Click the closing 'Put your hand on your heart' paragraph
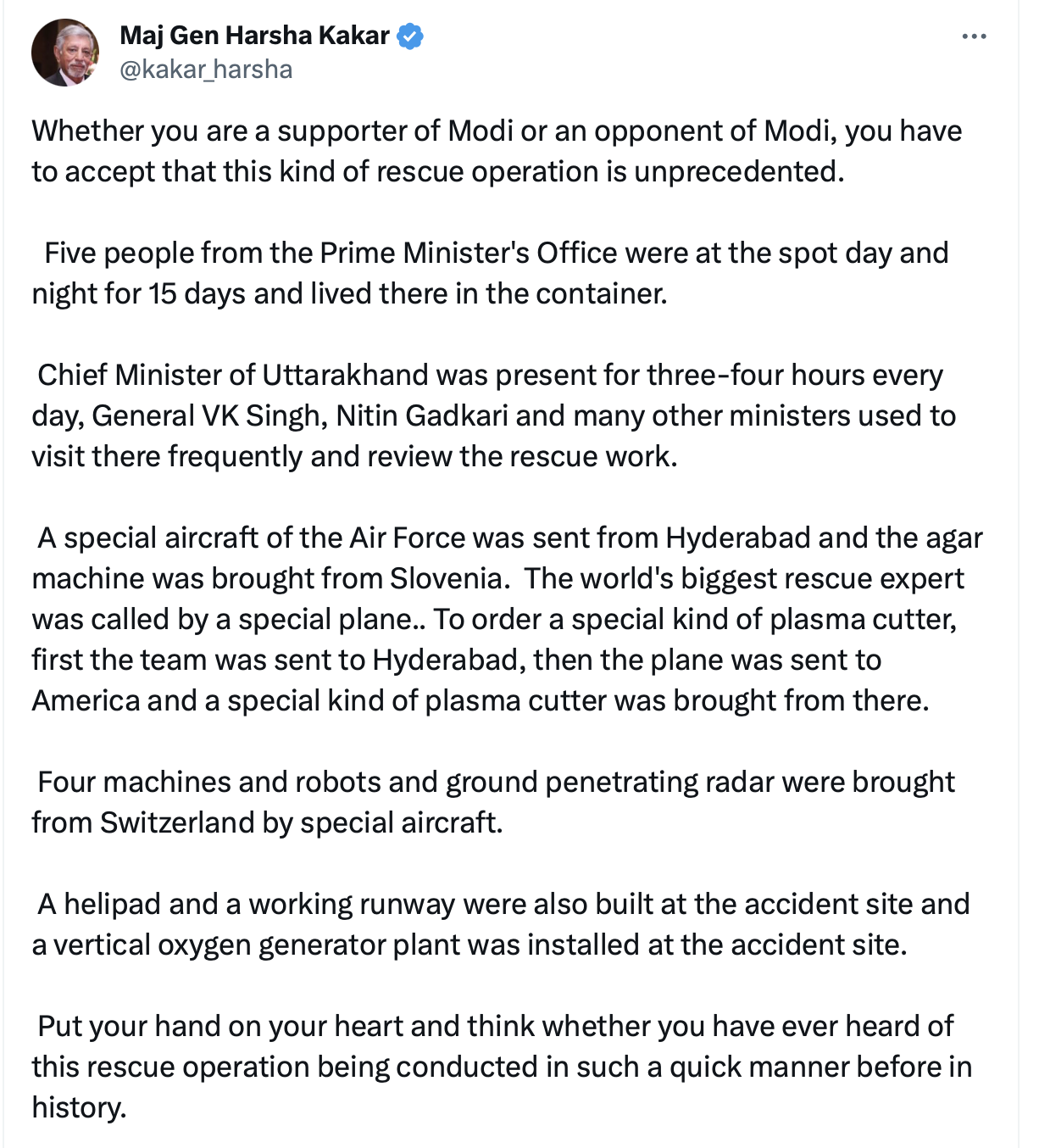The image size is (1039, 1148). (502, 1067)
